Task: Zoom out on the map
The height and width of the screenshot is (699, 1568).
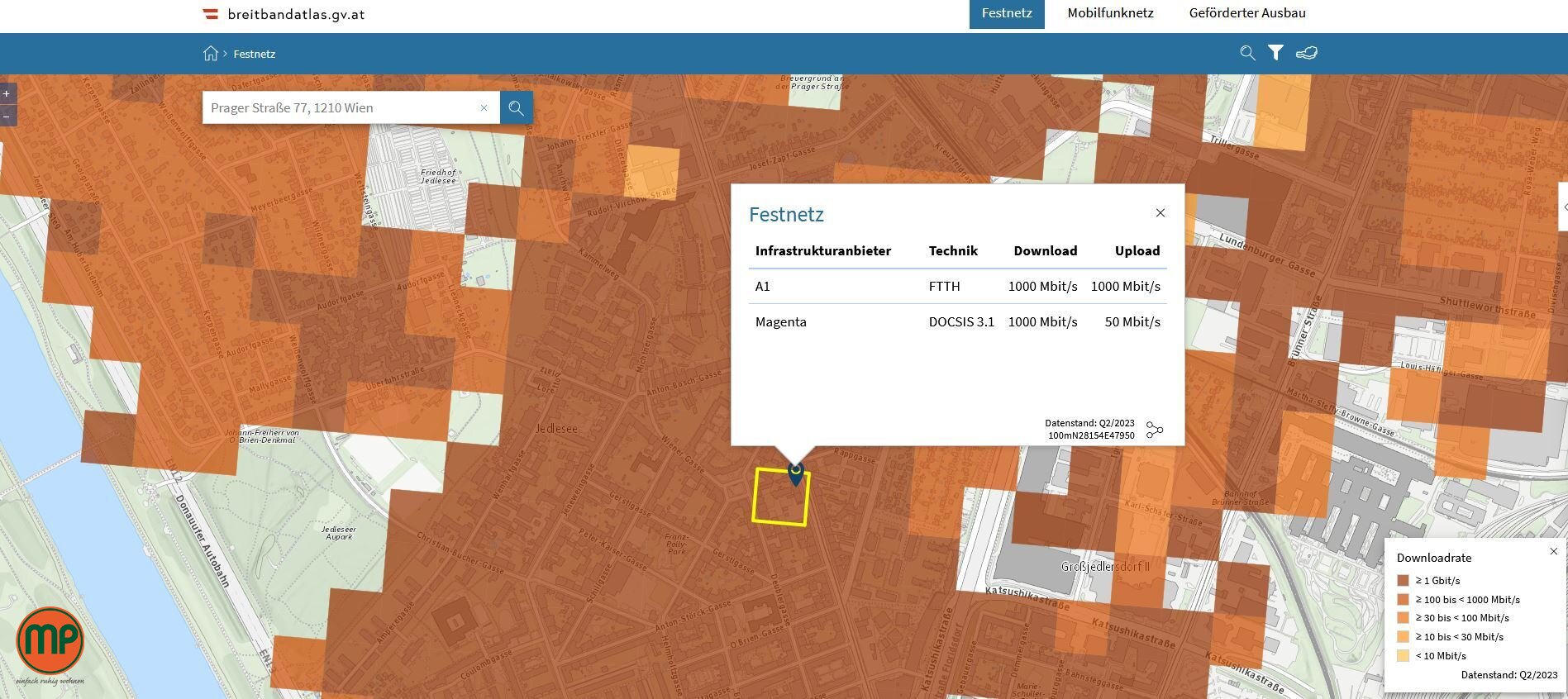Action: point(7,116)
